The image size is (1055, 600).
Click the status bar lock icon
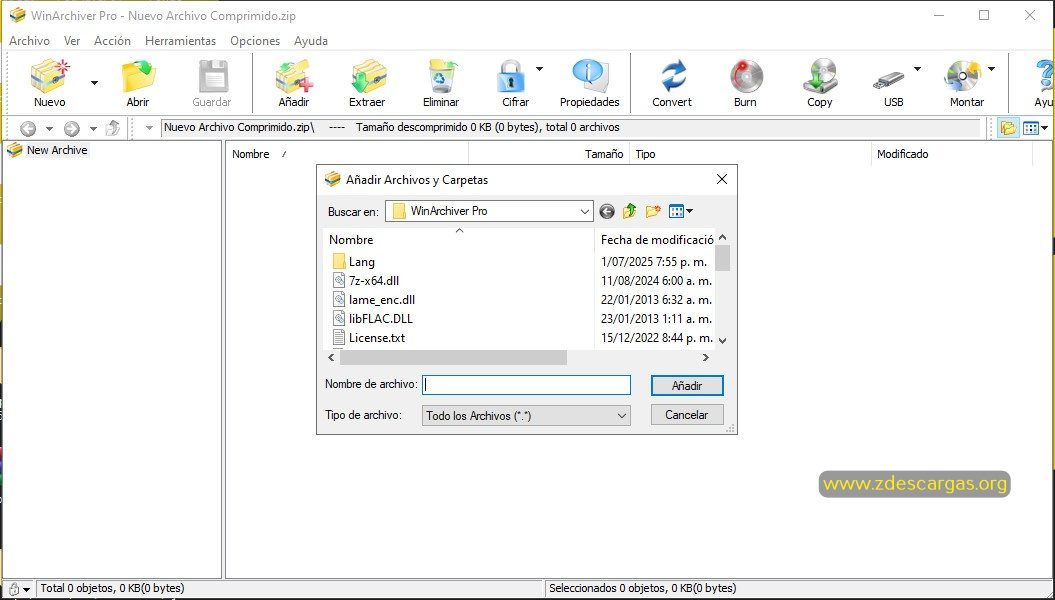coord(13,589)
